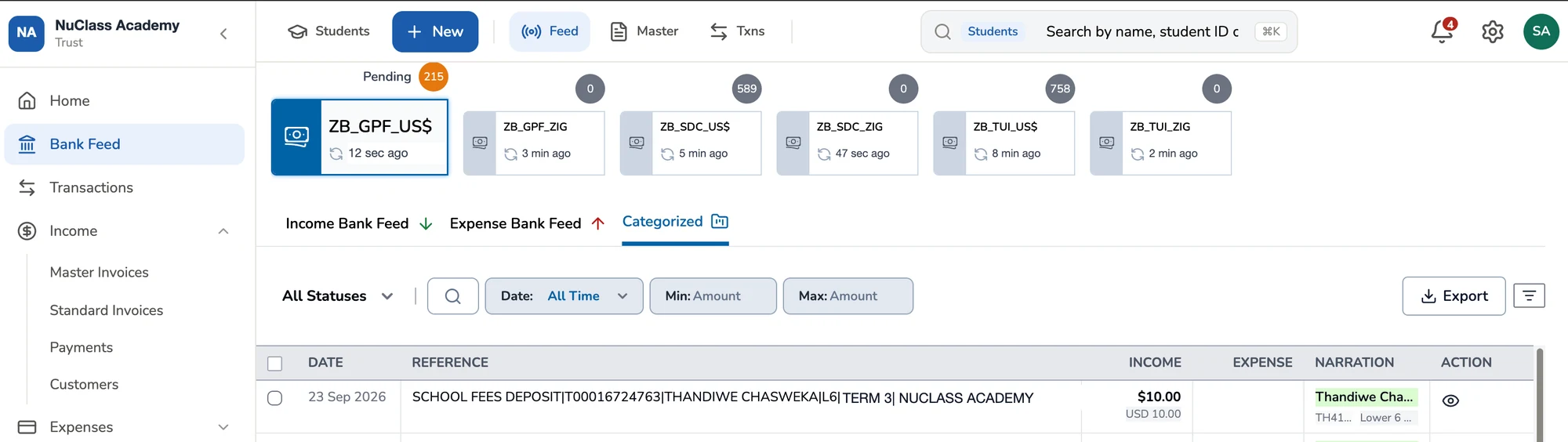Click the ZB_GPF_US$ bank account icon
The width and height of the screenshot is (1568, 442).
point(296,137)
